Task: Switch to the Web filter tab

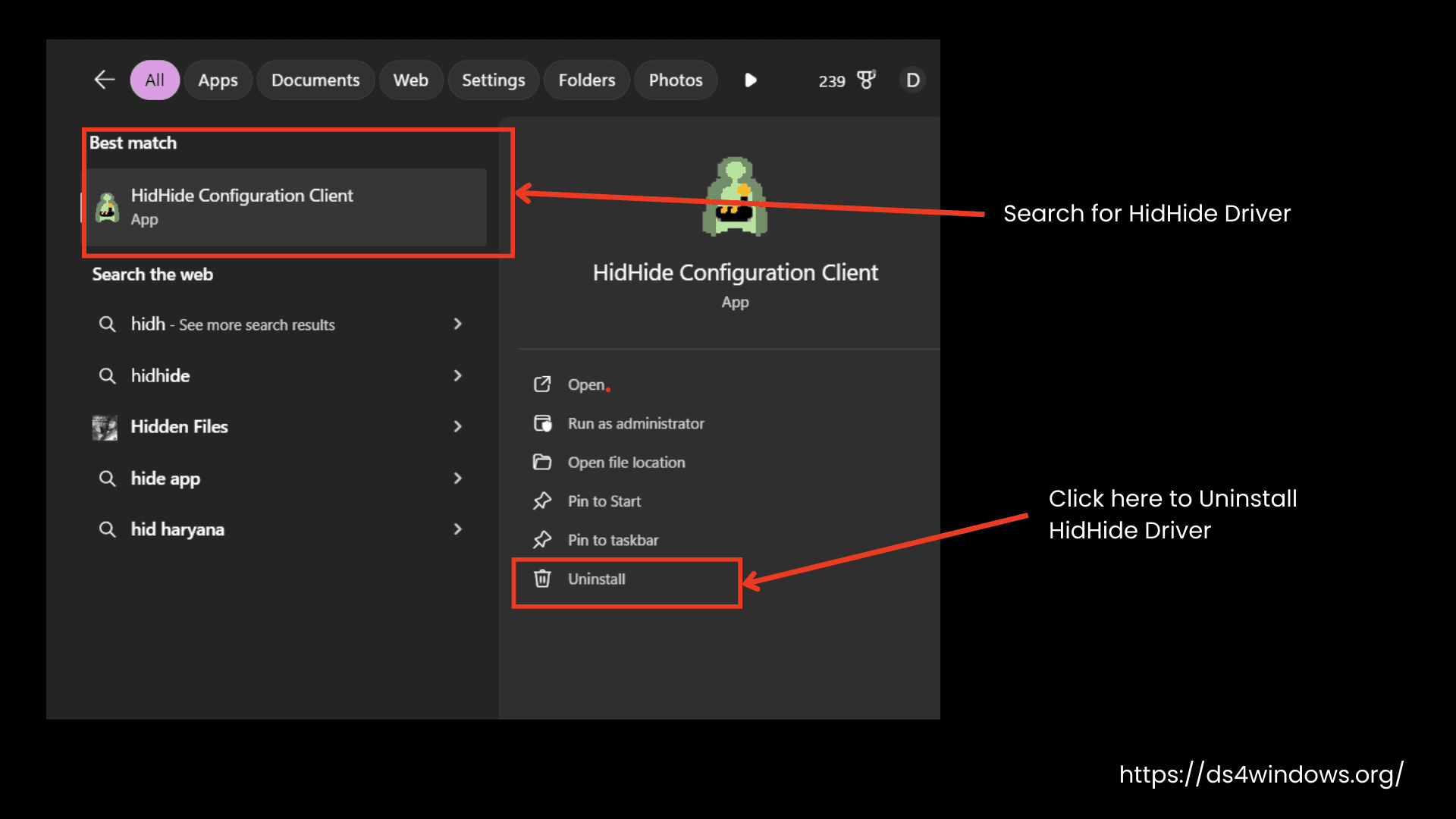Action: 411,80
